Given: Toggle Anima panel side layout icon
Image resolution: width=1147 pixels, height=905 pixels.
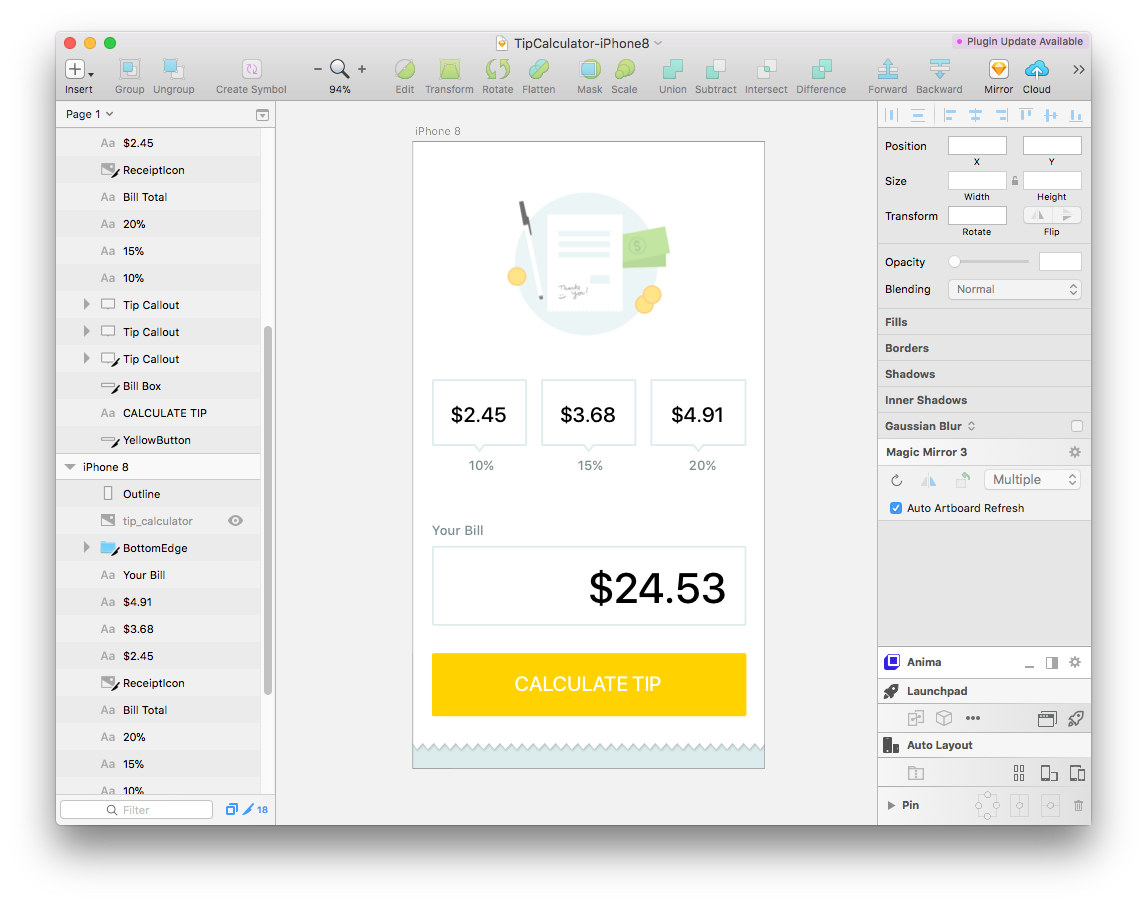Looking at the screenshot, I should 1052,663.
